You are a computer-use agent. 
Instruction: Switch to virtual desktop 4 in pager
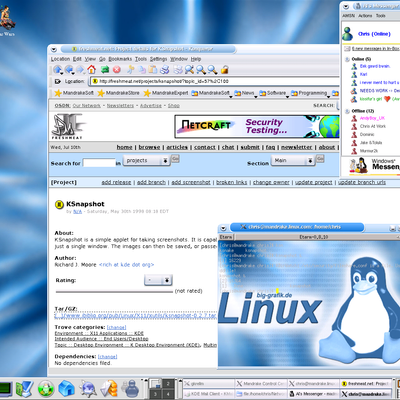click(168, 394)
